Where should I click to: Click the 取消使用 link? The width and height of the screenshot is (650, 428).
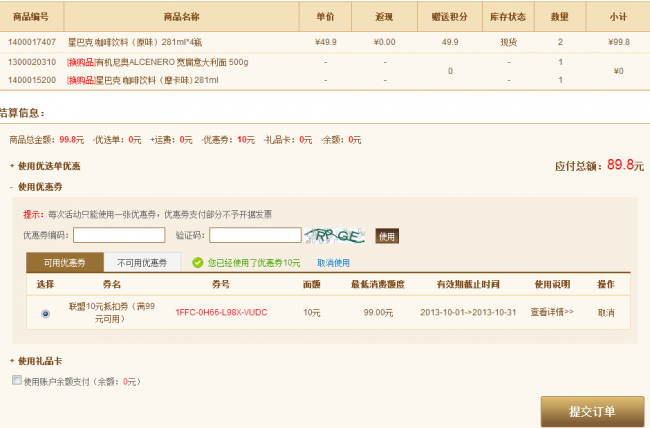333,262
